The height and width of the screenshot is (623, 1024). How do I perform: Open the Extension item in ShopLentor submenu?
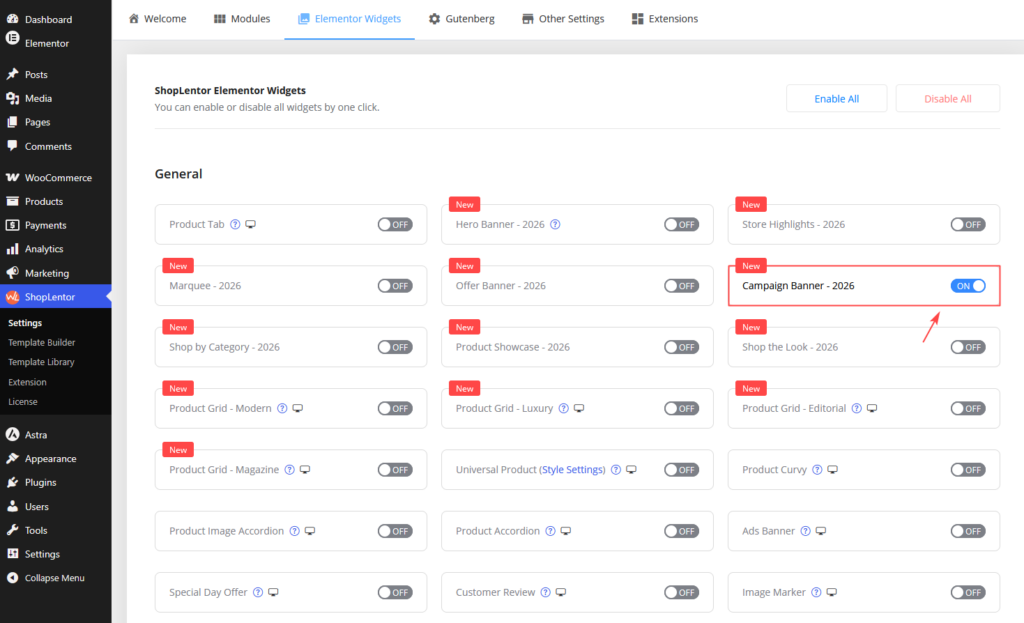(x=27, y=382)
